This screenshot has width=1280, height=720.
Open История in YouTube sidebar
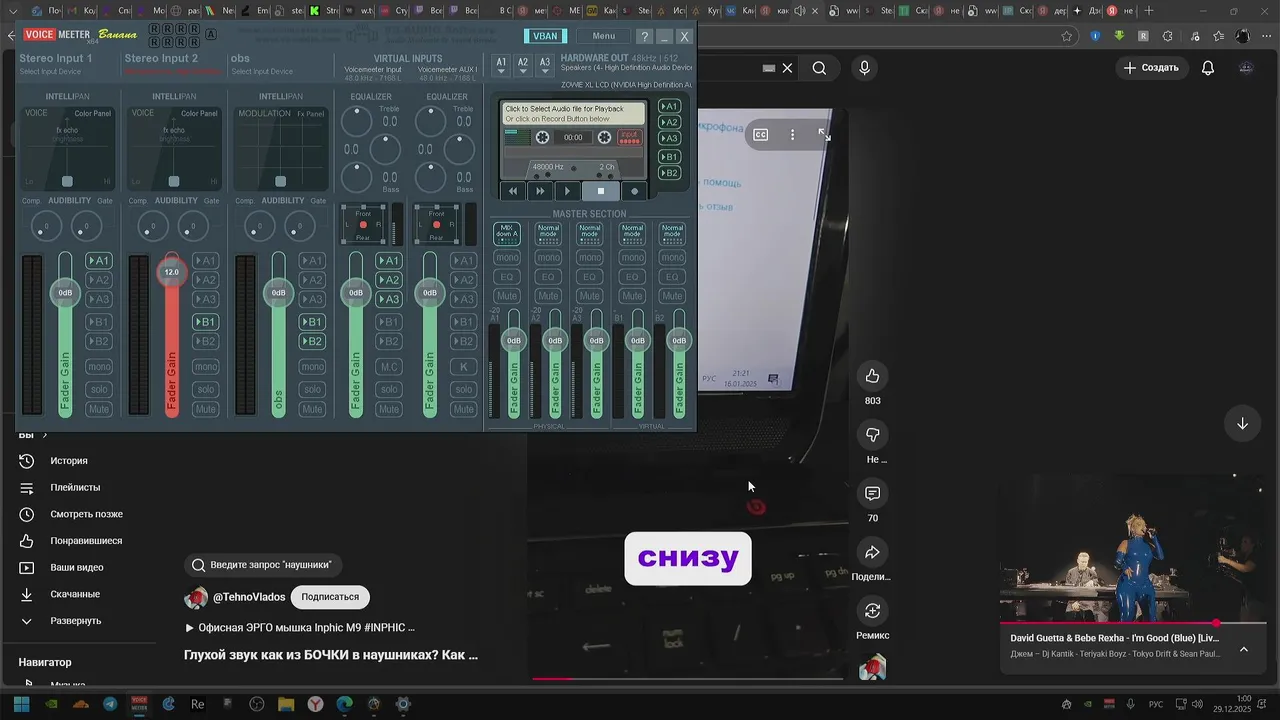pos(69,461)
